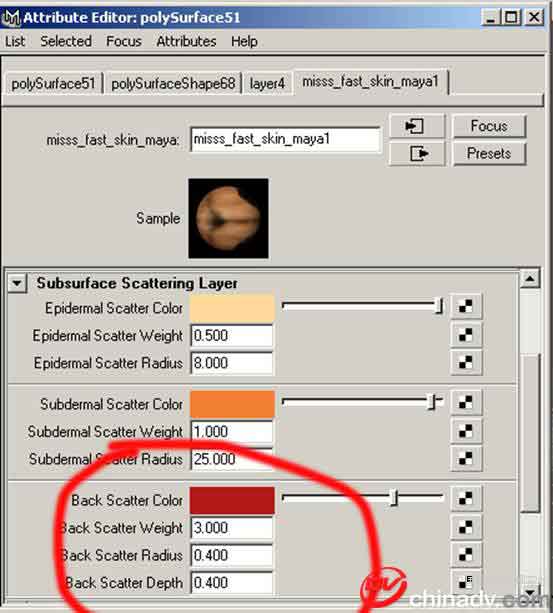Click map button for Epidermal Scatter Color
The height and width of the screenshot is (613, 553).
point(466,306)
